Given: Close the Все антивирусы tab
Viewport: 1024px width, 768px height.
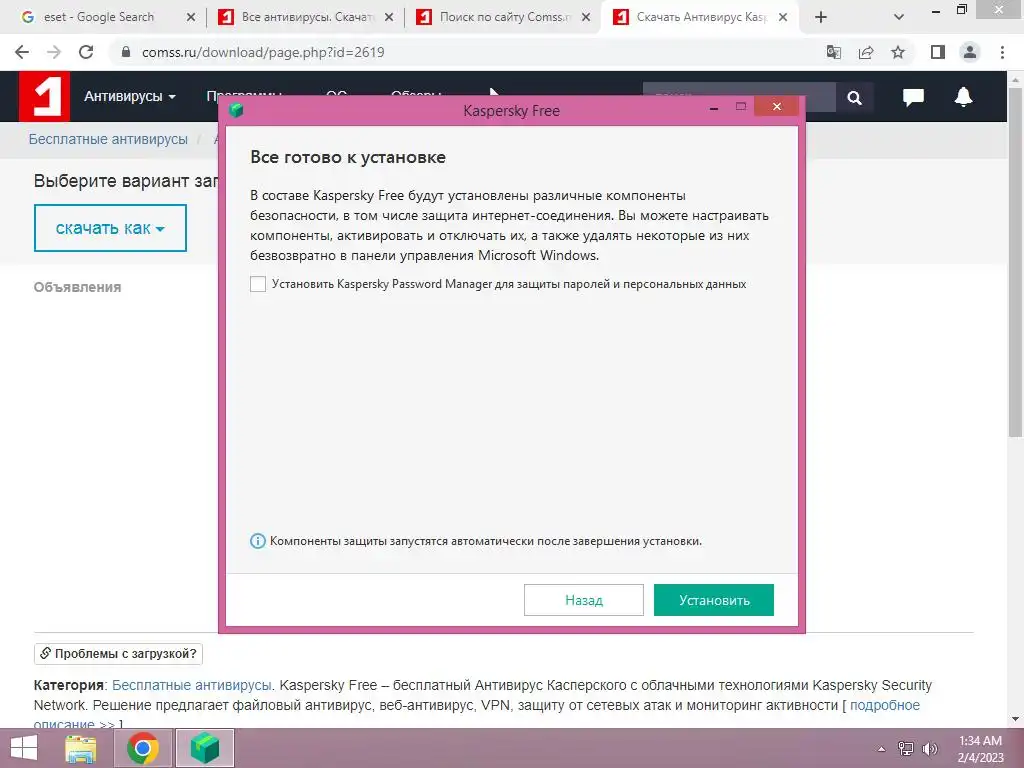Looking at the screenshot, I should [389, 18].
